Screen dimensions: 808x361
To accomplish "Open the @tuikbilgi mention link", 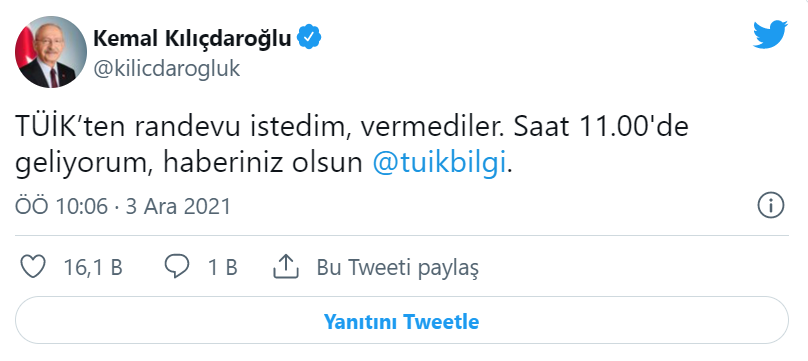I will point(439,163).
